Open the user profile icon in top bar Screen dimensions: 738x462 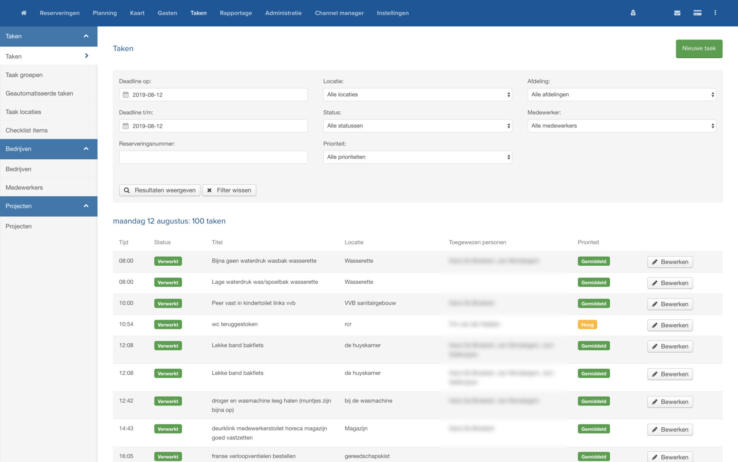click(x=633, y=13)
